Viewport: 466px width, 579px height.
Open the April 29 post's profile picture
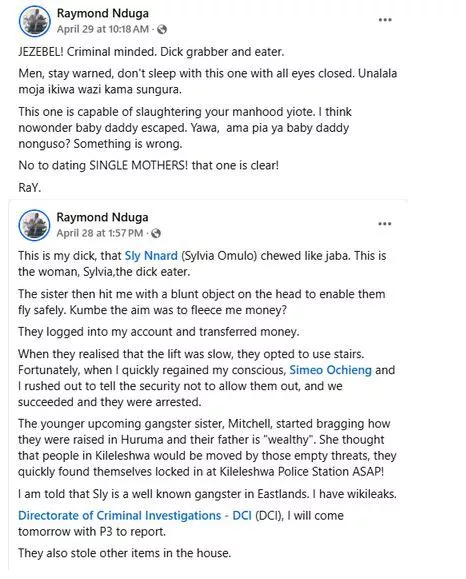click(34, 21)
